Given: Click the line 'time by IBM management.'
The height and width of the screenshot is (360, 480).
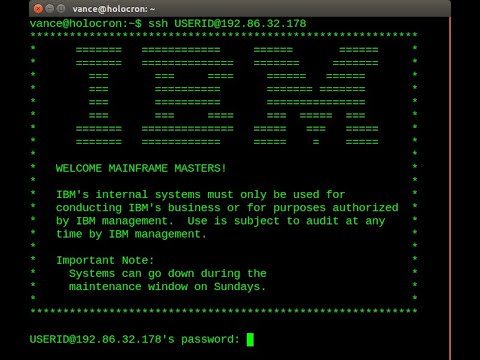Looking at the screenshot, I should coord(131,234).
